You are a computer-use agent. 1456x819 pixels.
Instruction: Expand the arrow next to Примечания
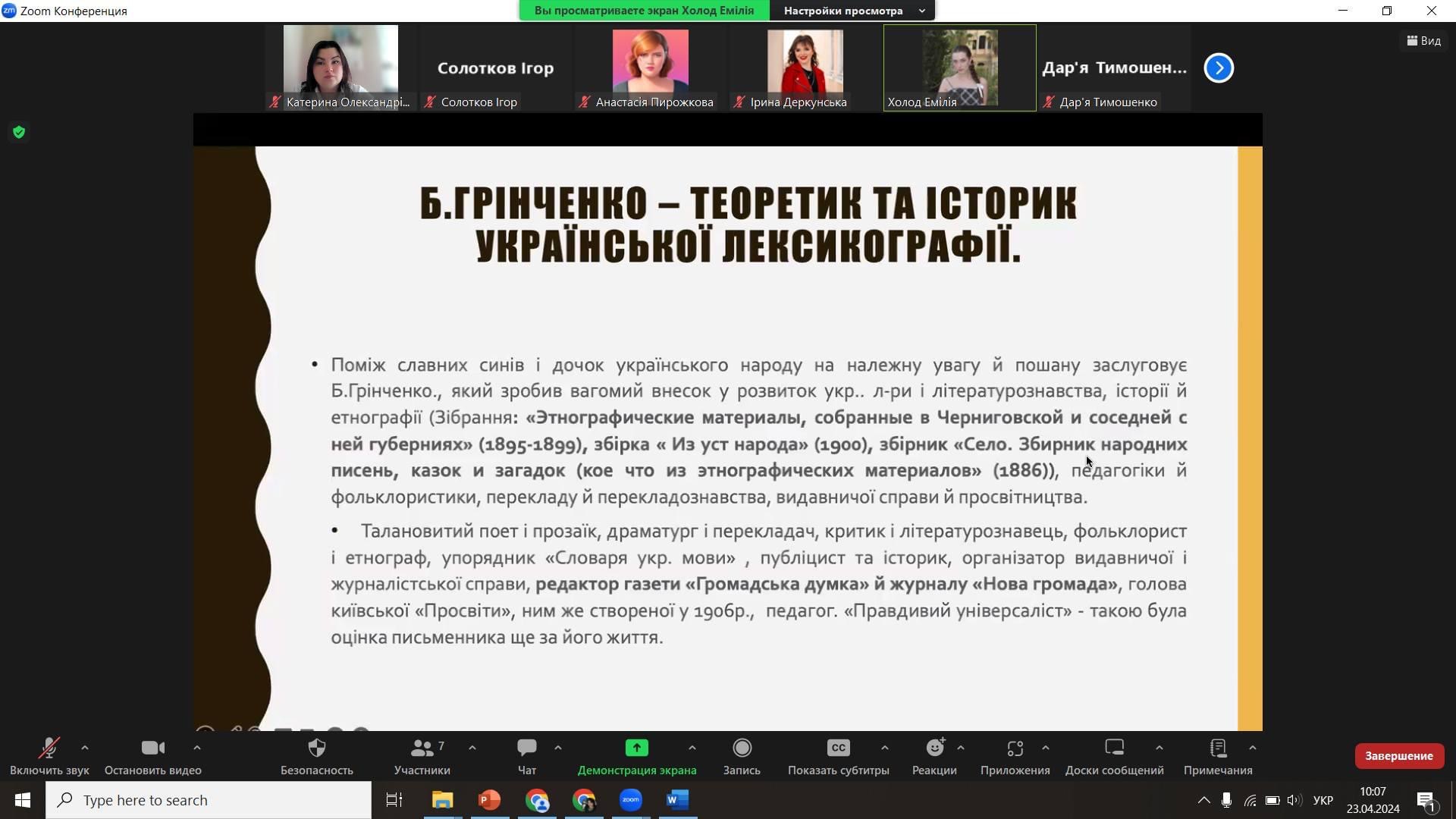(1253, 748)
